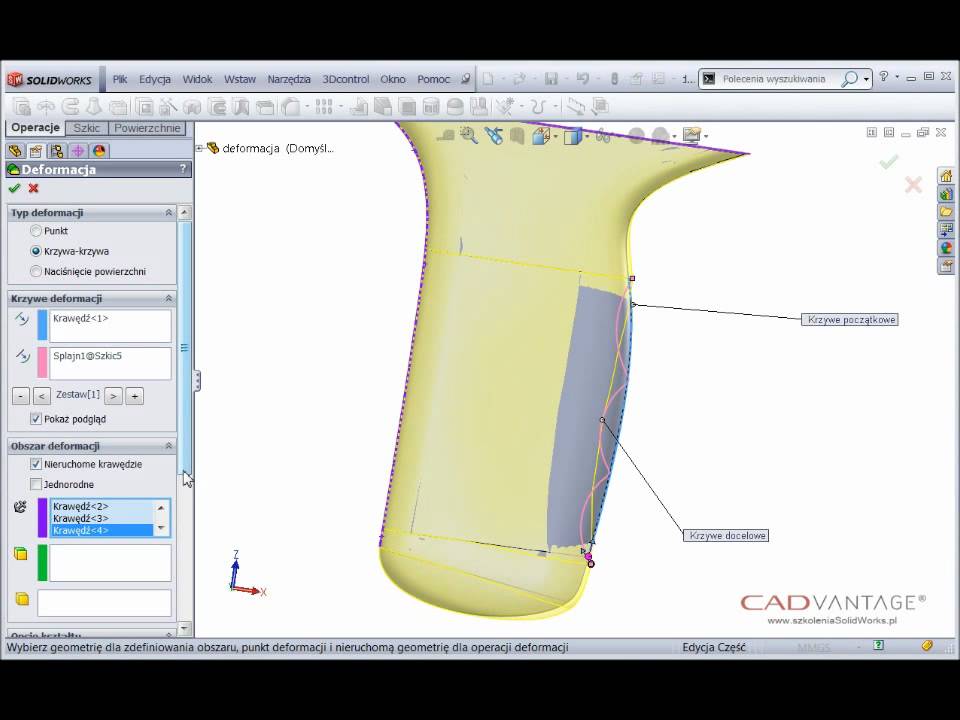Open the View Orientation dropdown arrow
The height and width of the screenshot is (720, 960).
click(555, 135)
